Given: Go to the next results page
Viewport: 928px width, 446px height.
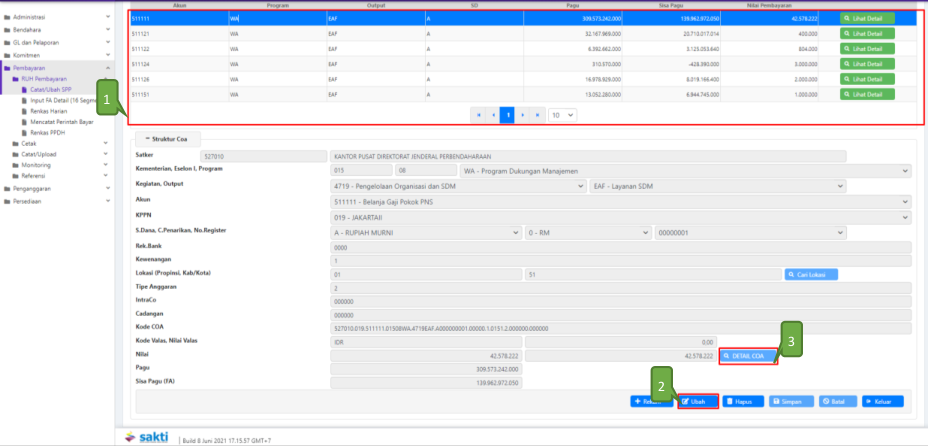Looking at the screenshot, I should (522, 115).
